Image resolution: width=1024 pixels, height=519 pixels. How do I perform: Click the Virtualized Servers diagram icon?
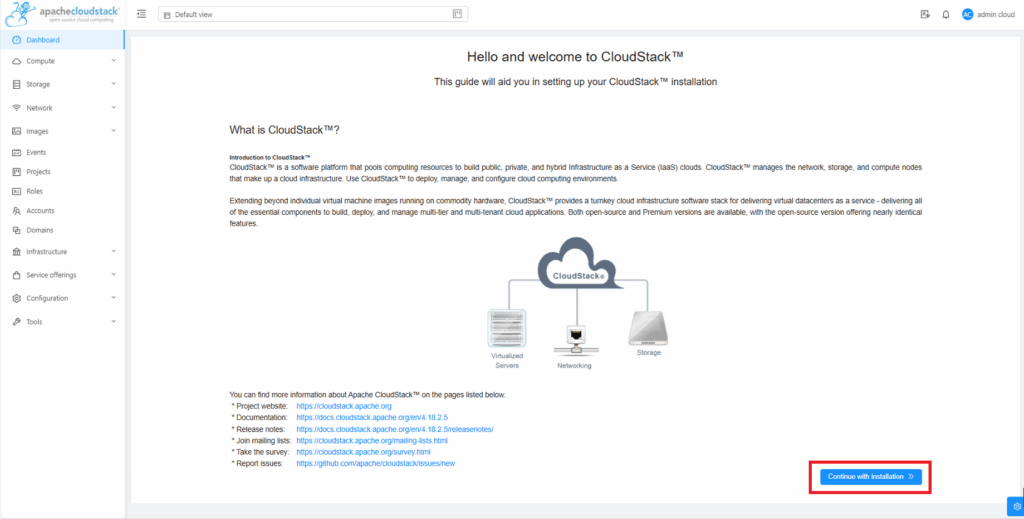coord(507,328)
